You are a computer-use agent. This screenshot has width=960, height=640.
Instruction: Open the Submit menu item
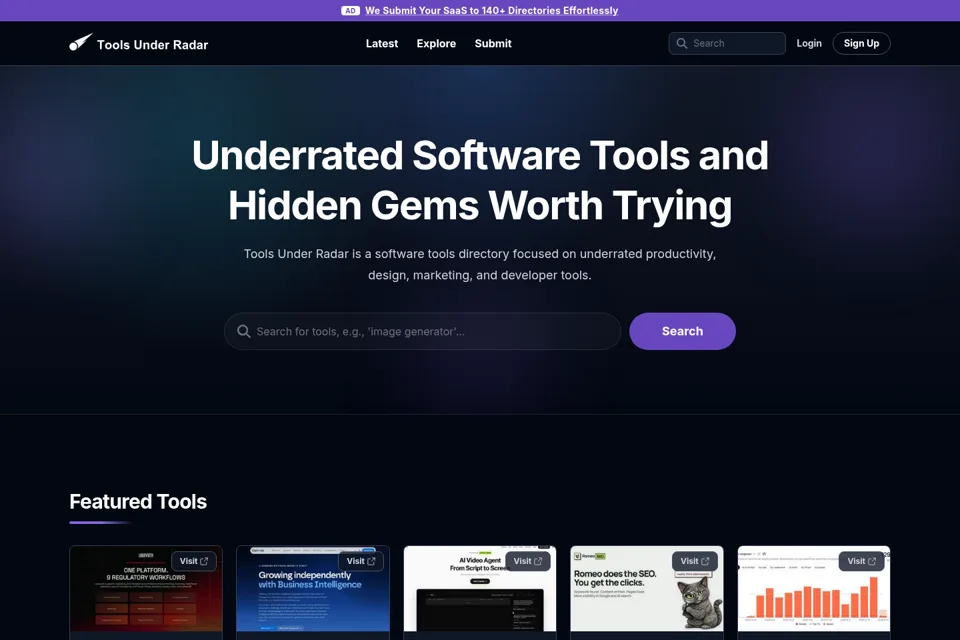coord(493,43)
